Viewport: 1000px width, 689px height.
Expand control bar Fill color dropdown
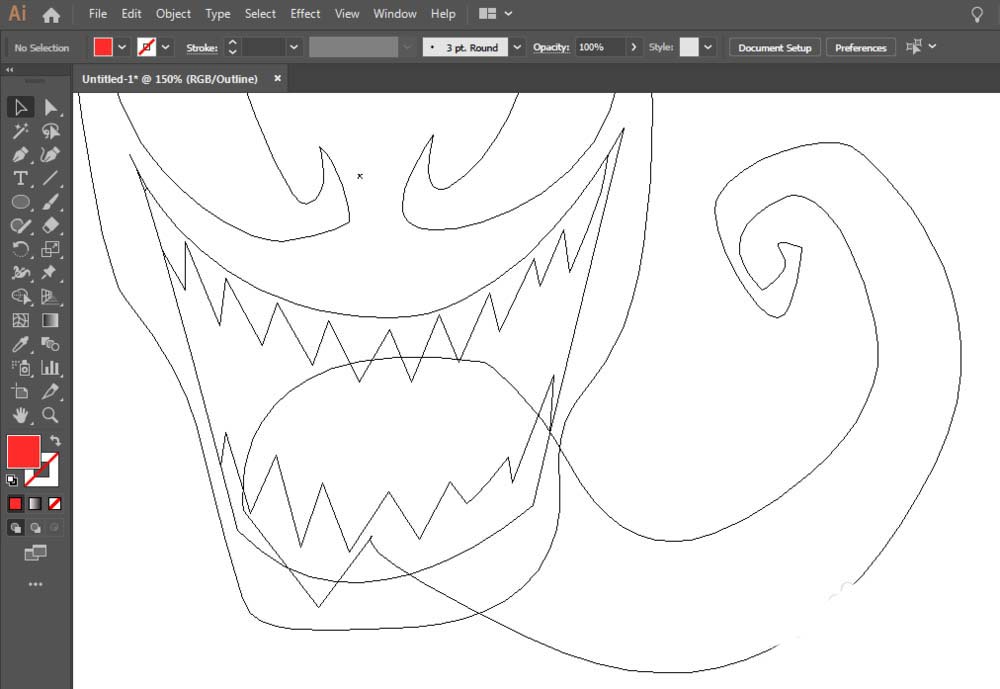click(x=122, y=47)
